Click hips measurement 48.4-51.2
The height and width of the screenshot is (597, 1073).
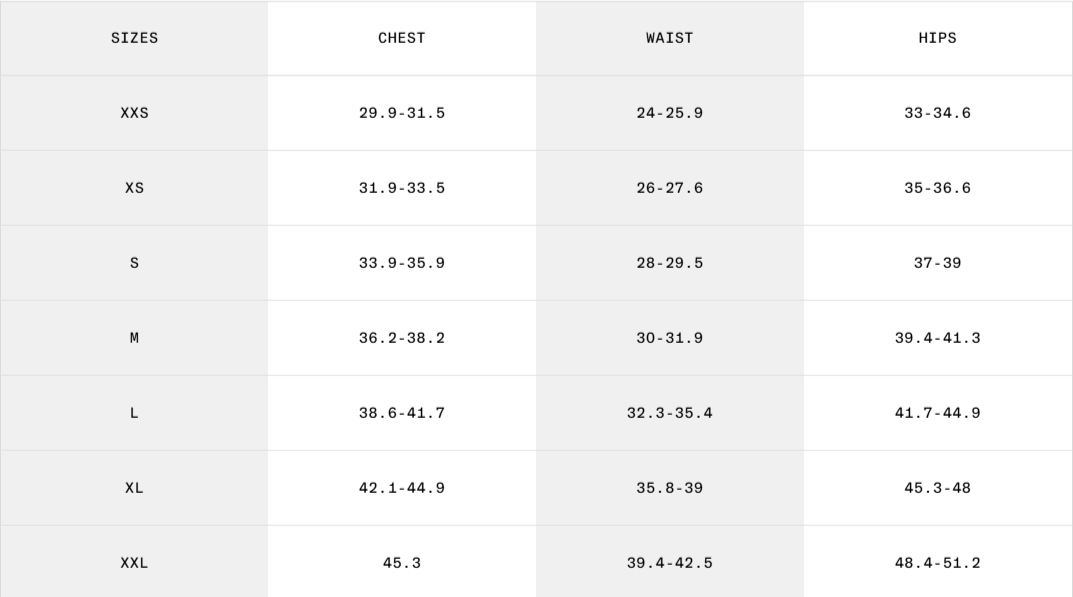(x=937, y=563)
